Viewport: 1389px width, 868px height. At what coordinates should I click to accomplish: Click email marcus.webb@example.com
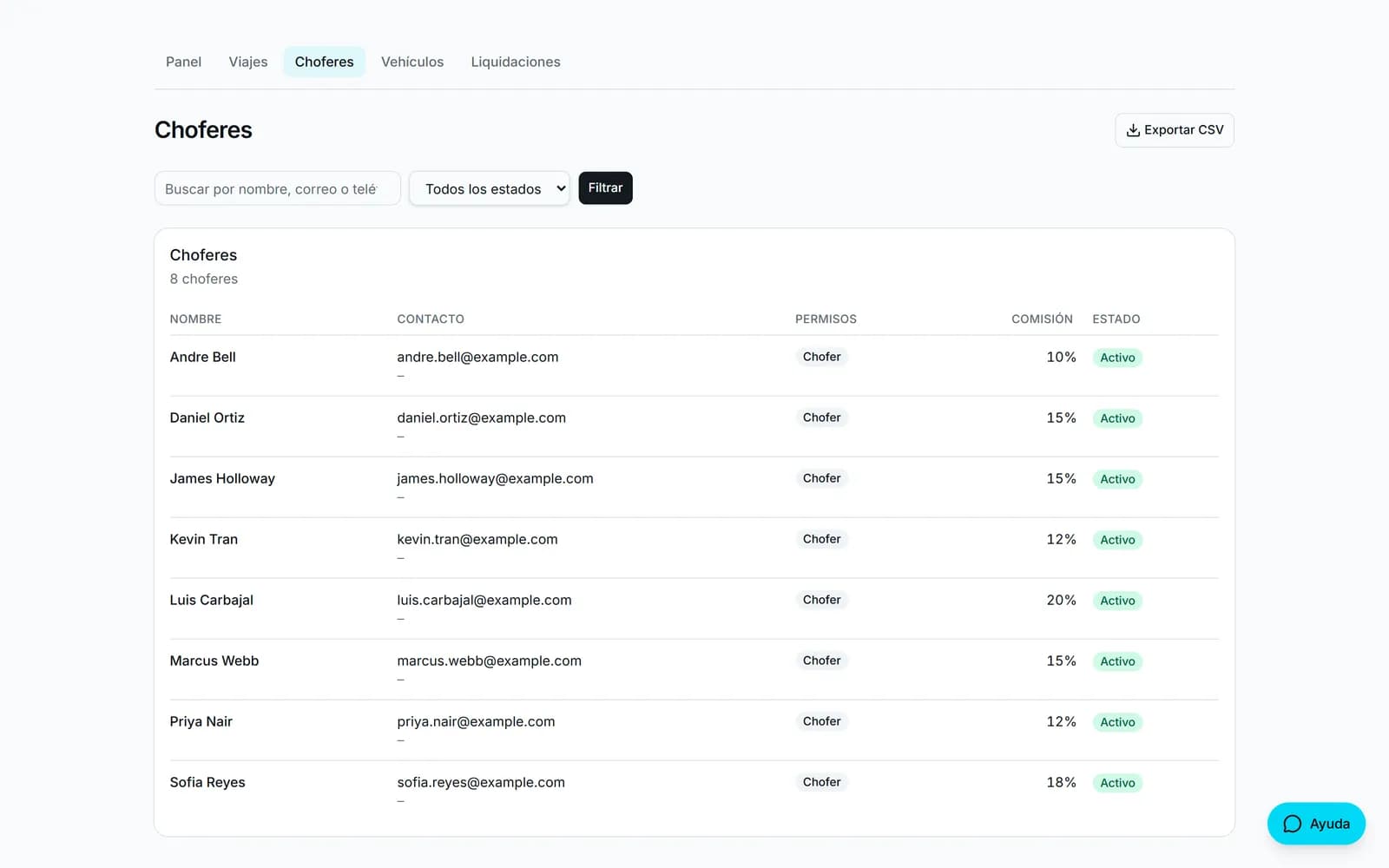point(490,661)
